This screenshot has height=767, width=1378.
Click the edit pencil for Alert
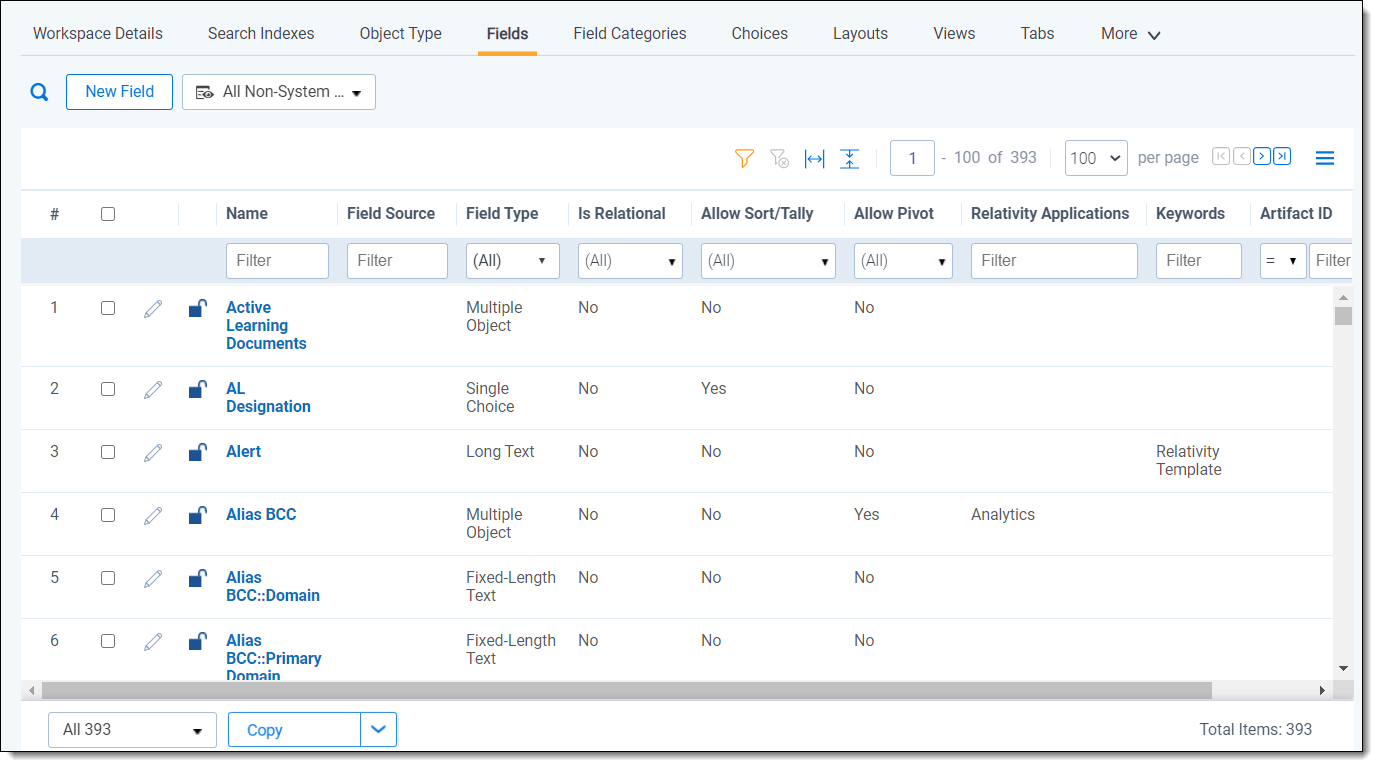(153, 453)
